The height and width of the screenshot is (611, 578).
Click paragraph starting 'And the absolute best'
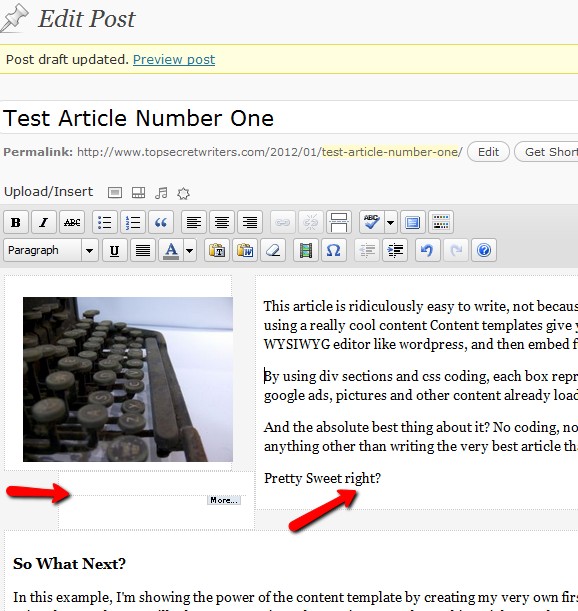pos(421,436)
